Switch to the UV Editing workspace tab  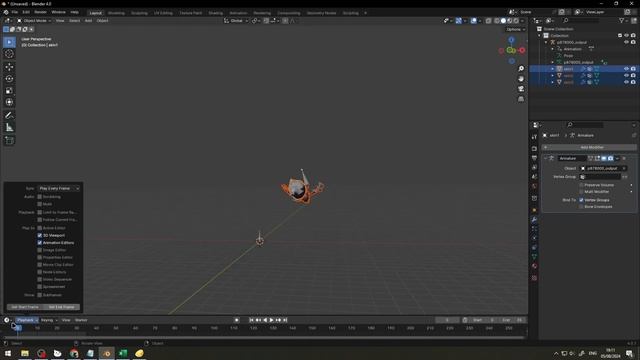[163, 13]
